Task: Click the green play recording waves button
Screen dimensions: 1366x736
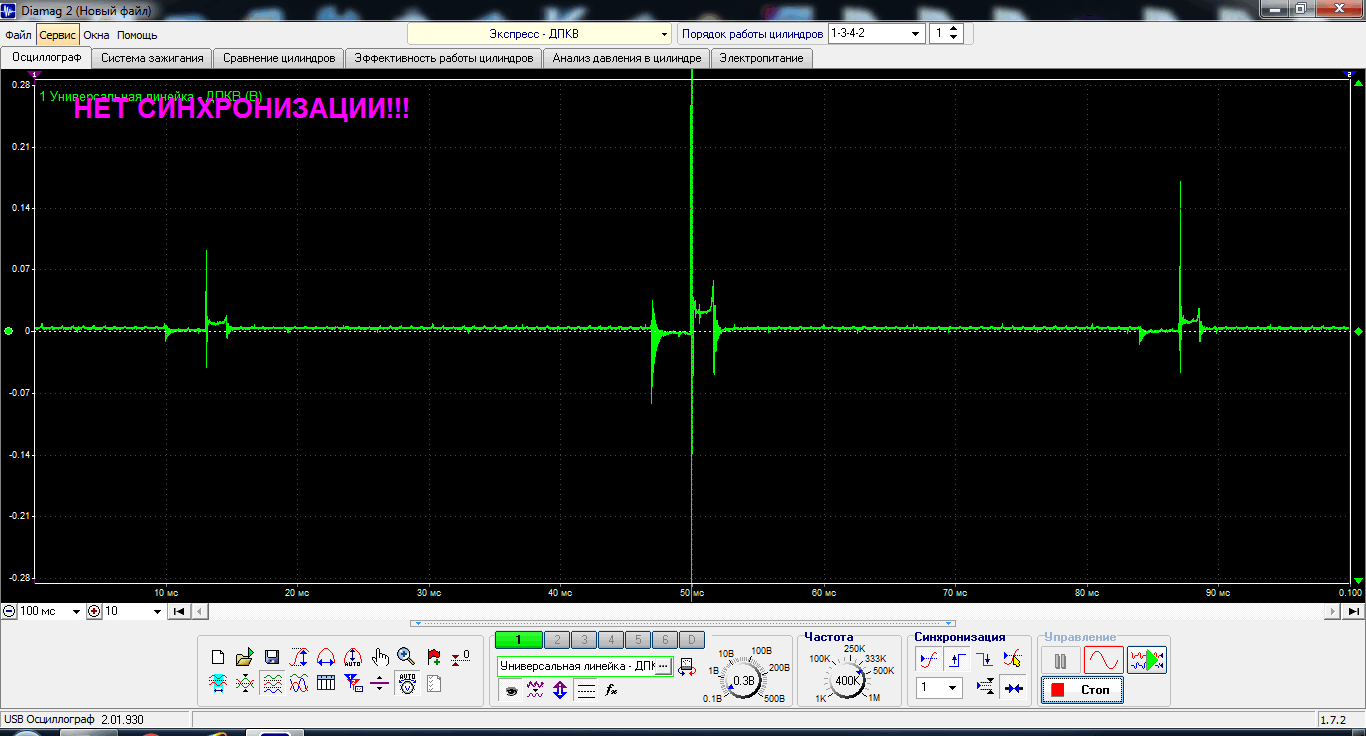Action: (1147, 660)
